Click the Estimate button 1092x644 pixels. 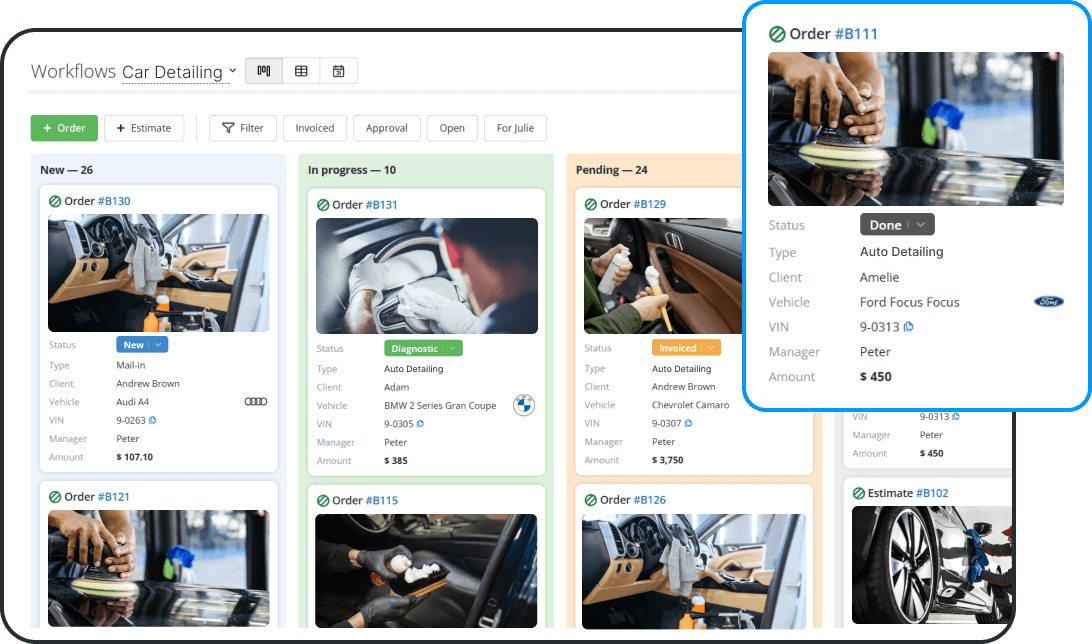click(144, 128)
